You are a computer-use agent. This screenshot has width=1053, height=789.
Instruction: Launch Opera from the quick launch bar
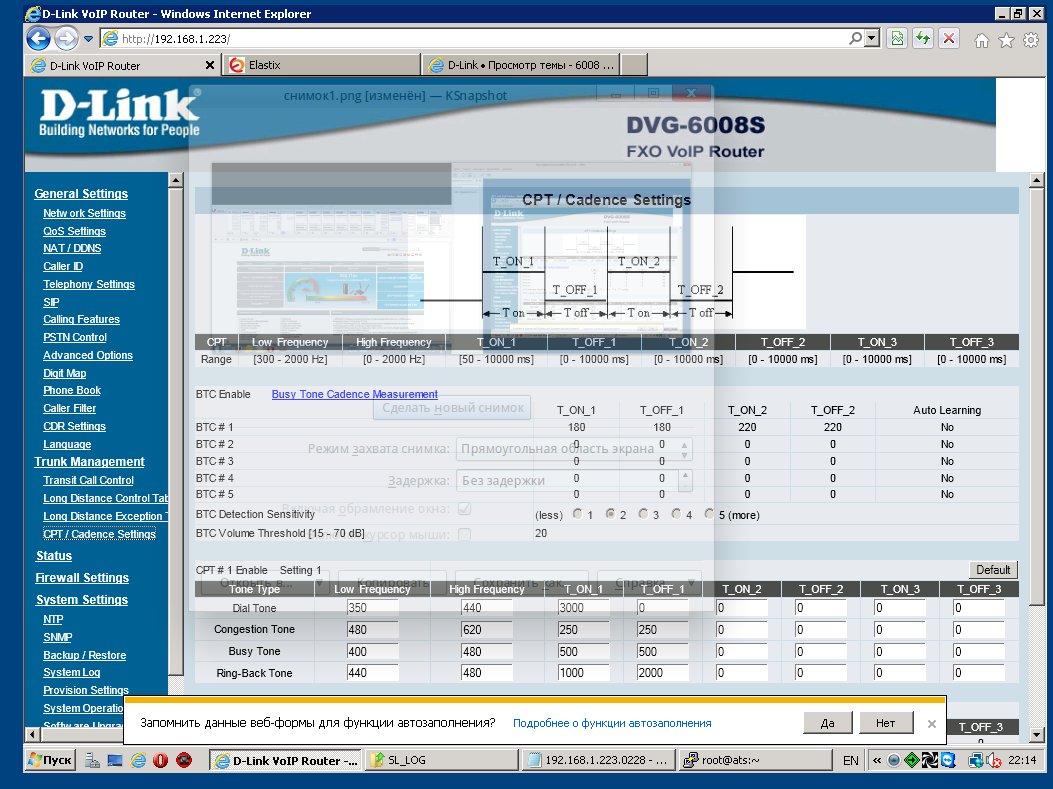(161, 760)
